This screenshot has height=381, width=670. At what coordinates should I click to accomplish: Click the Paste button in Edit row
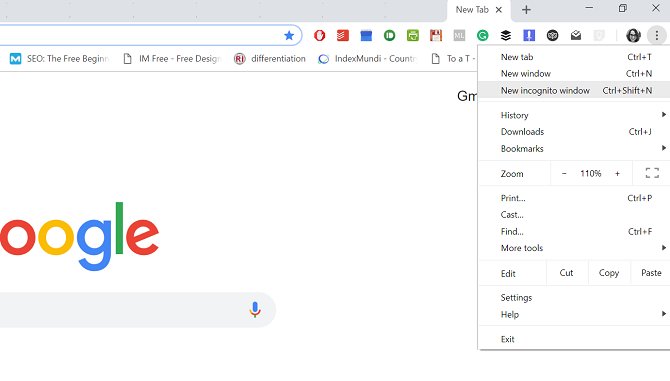click(651, 273)
